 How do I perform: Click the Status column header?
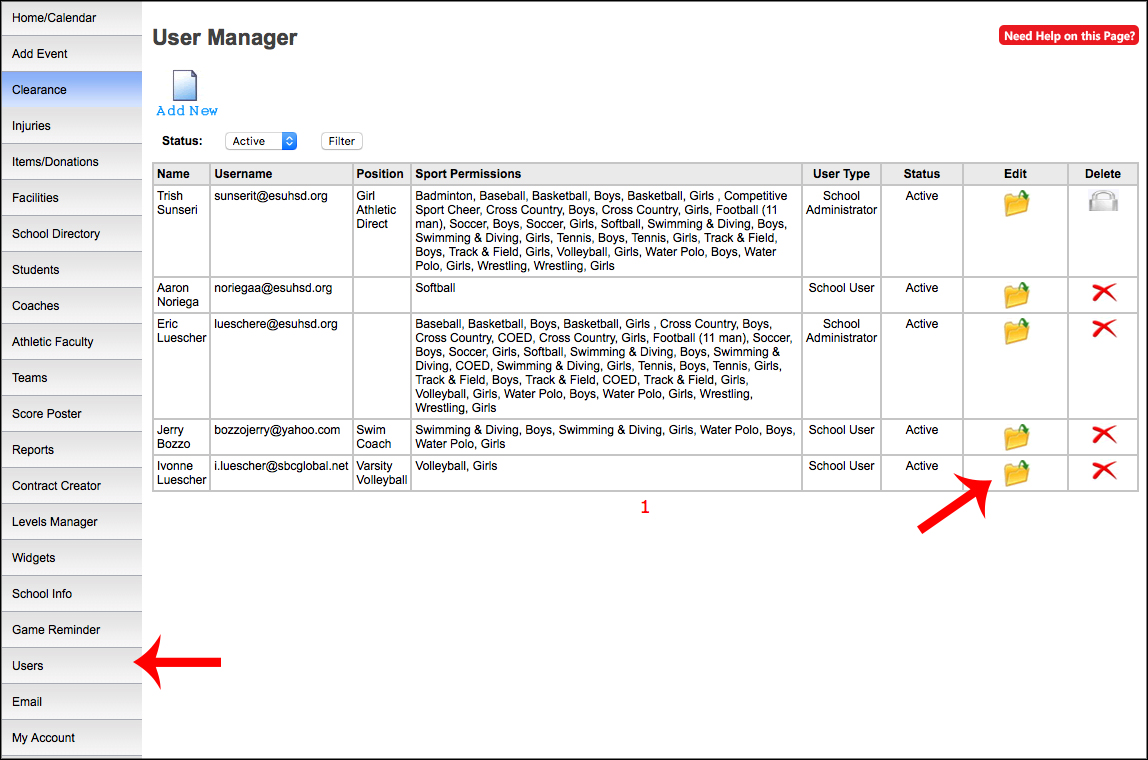point(922,174)
